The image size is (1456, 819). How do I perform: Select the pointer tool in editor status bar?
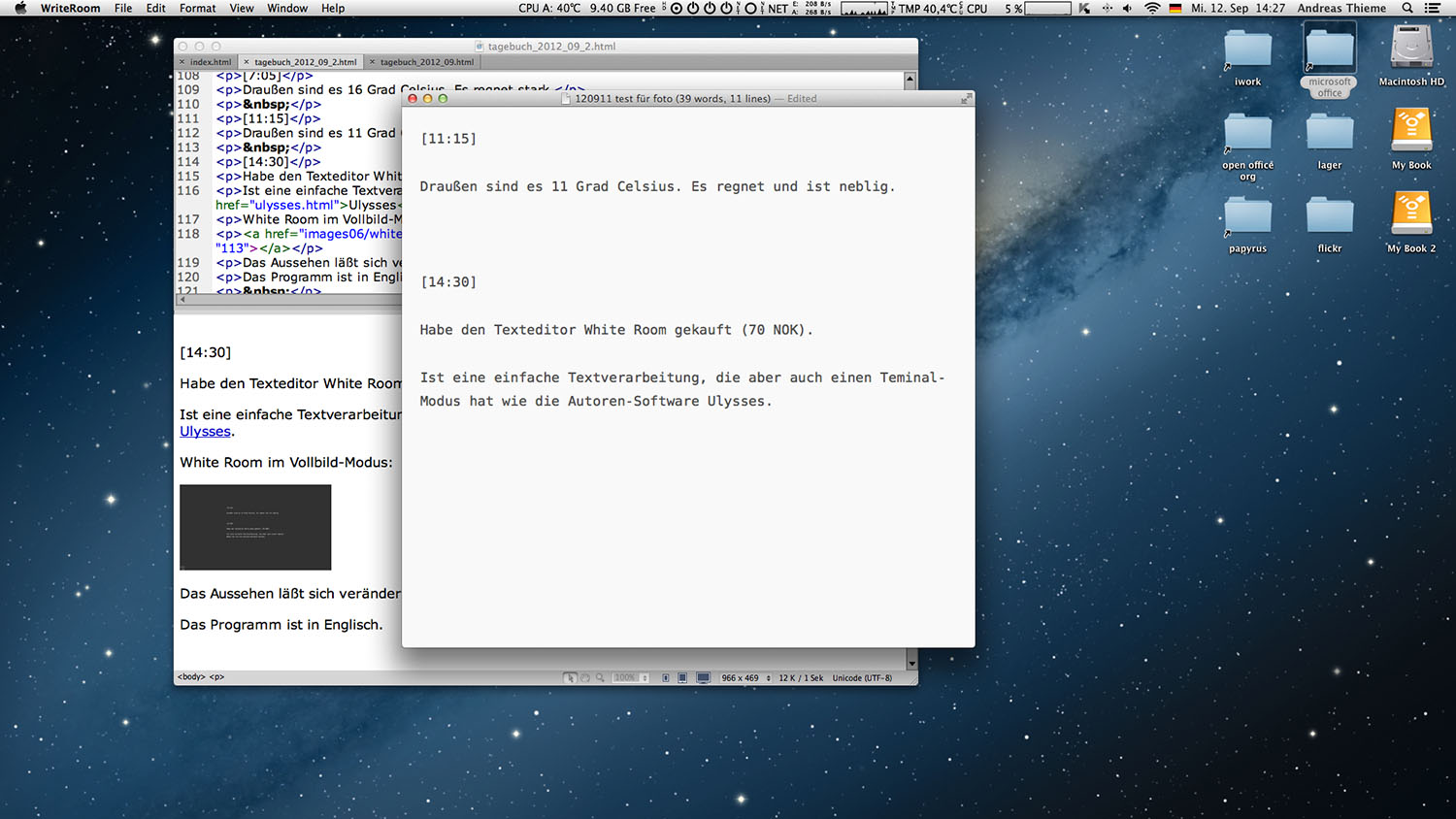point(570,677)
